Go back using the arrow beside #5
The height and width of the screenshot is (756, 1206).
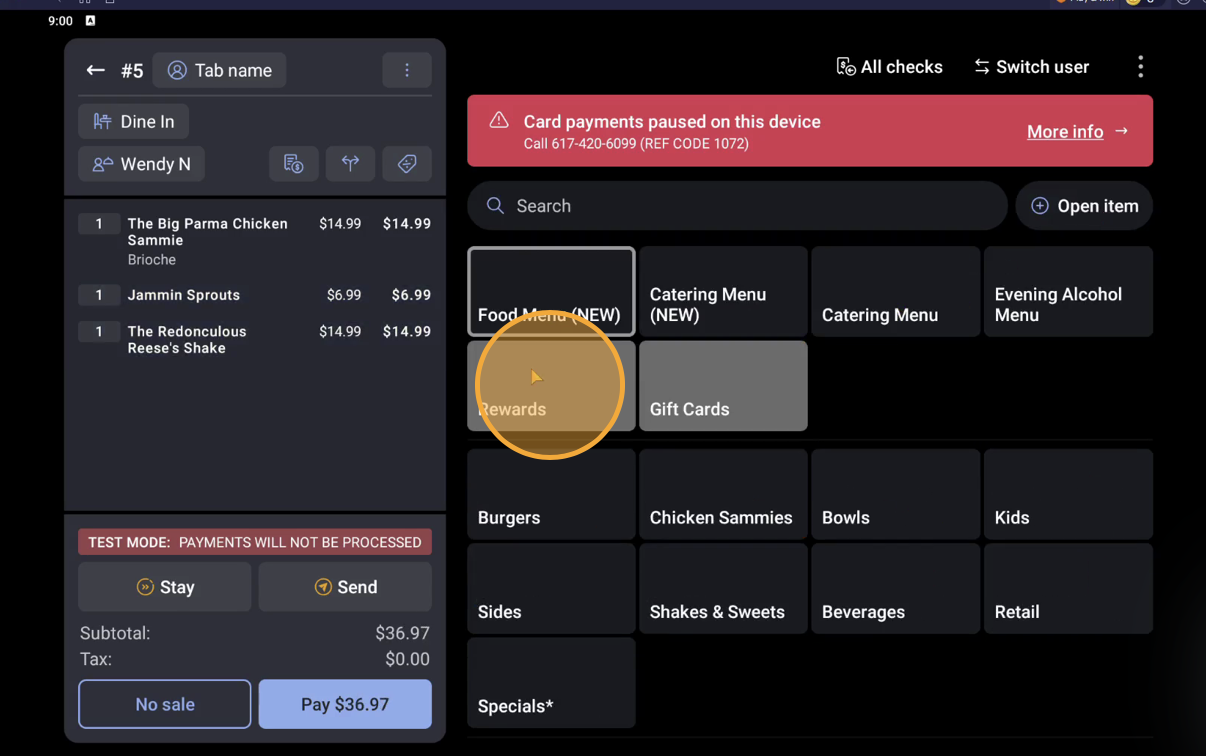point(95,70)
